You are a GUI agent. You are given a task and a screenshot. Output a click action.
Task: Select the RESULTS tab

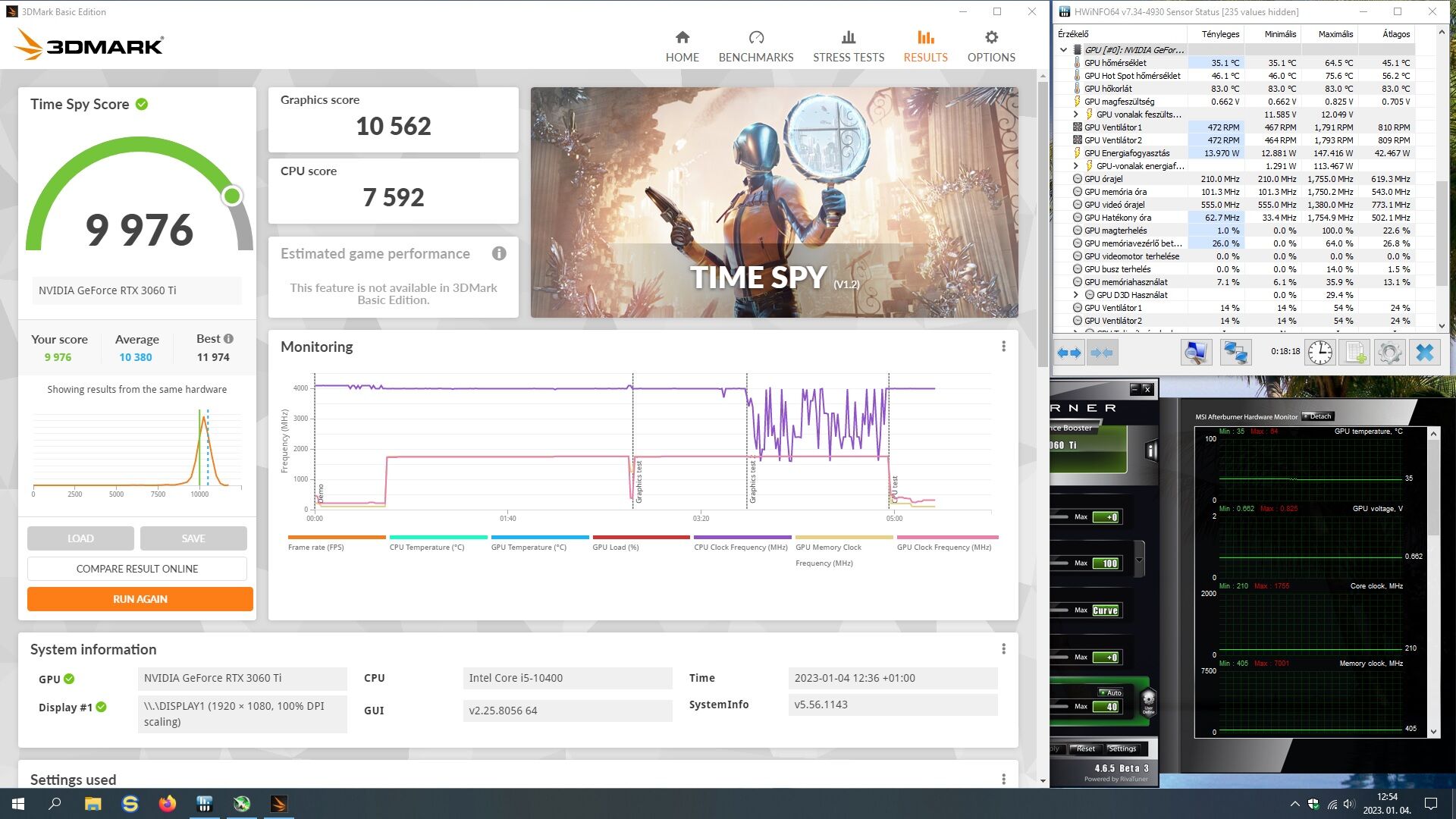[925, 47]
